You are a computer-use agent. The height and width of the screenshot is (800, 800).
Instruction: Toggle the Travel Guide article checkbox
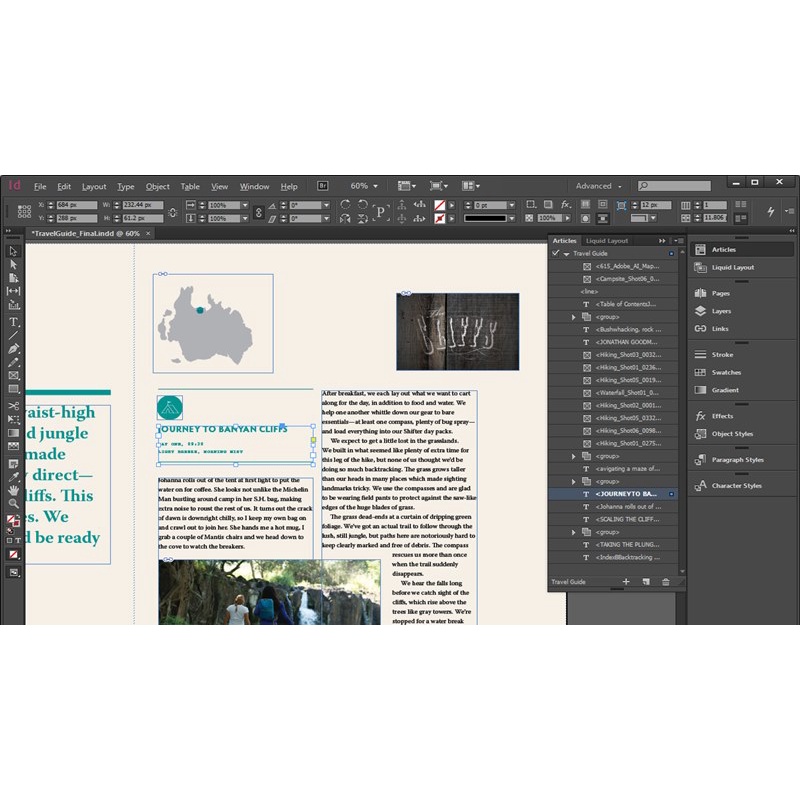(x=556, y=253)
